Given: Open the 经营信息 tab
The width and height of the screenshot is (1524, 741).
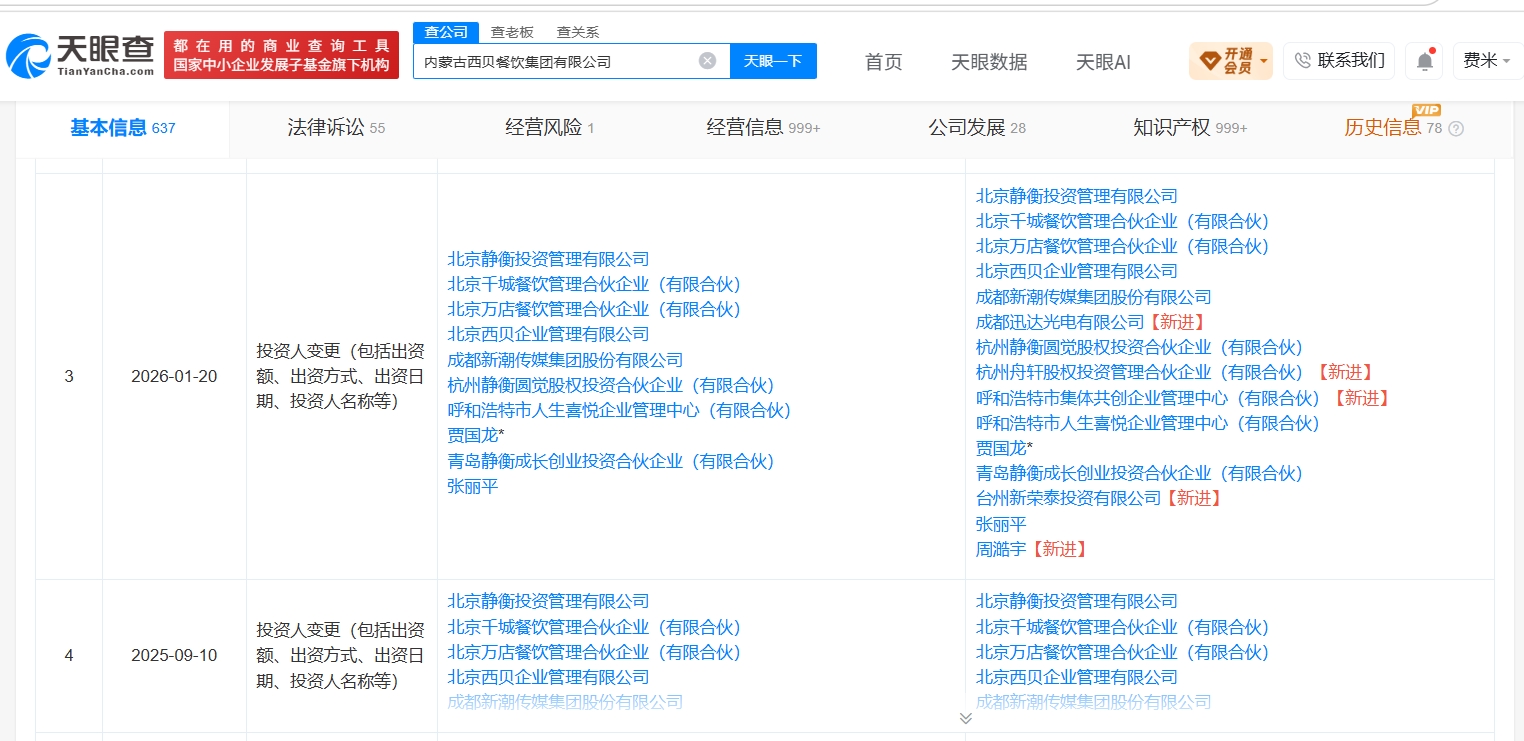Looking at the screenshot, I should click(763, 128).
